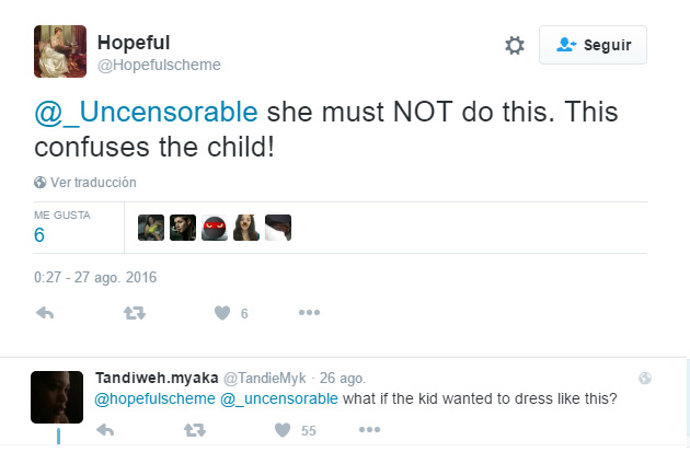The image size is (690, 452).
Task: Click the Seguir follow button
Action: tap(592, 45)
